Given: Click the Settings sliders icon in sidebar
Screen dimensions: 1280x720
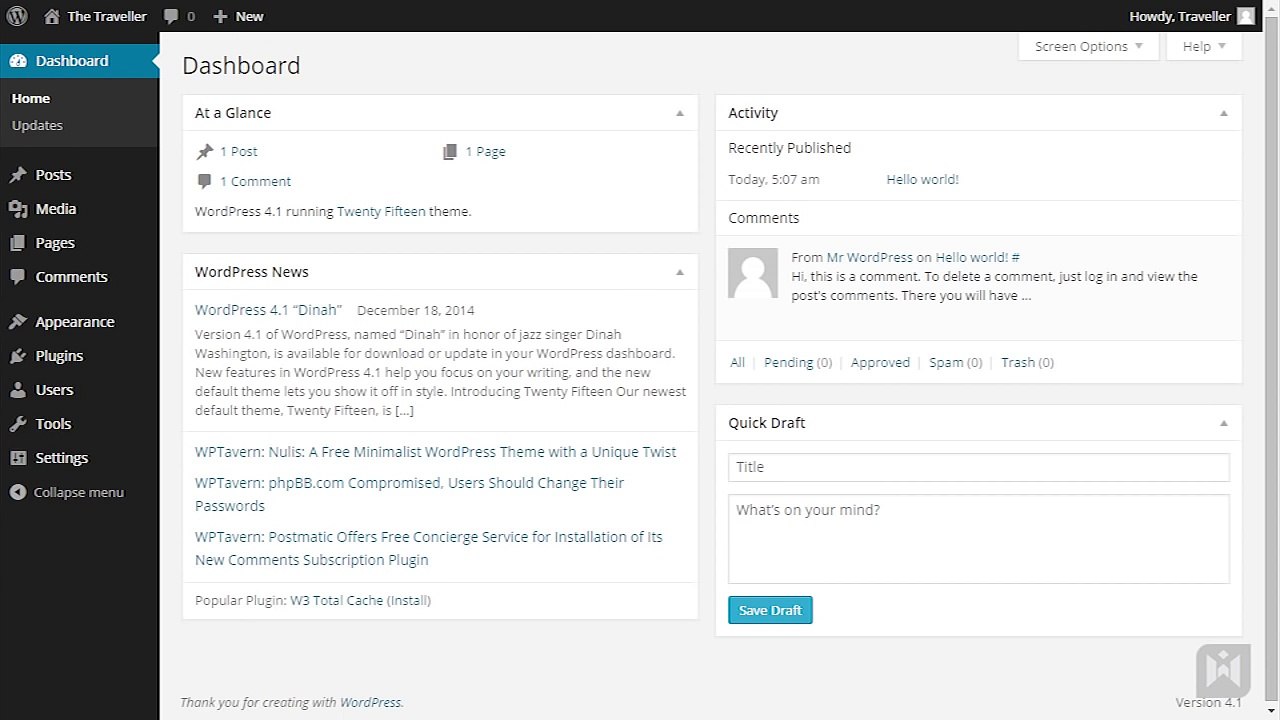Looking at the screenshot, I should click(18, 458).
